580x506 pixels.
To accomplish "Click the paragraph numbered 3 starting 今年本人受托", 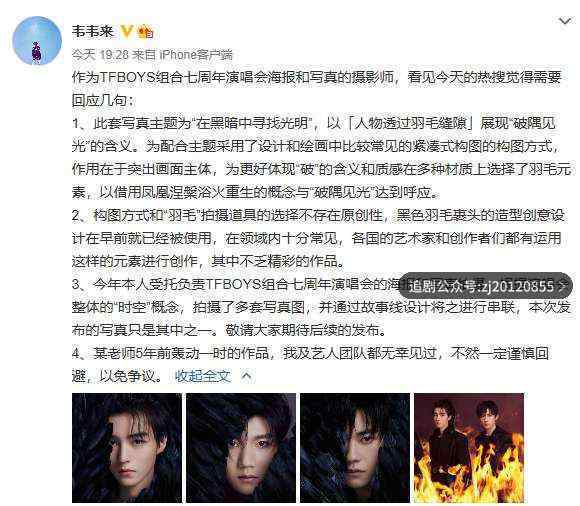I will pos(321,307).
